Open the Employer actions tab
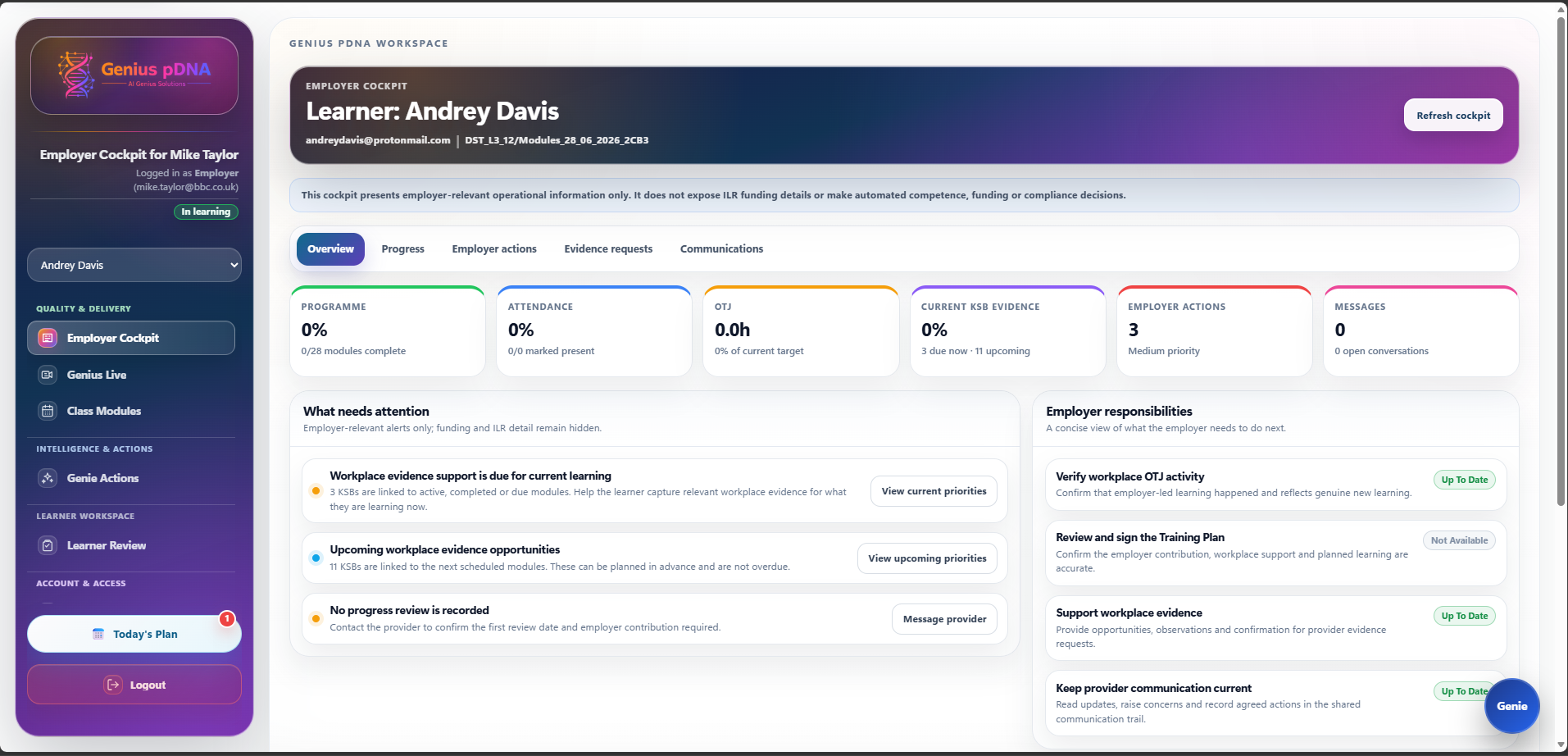The image size is (1568, 756). (x=494, y=249)
